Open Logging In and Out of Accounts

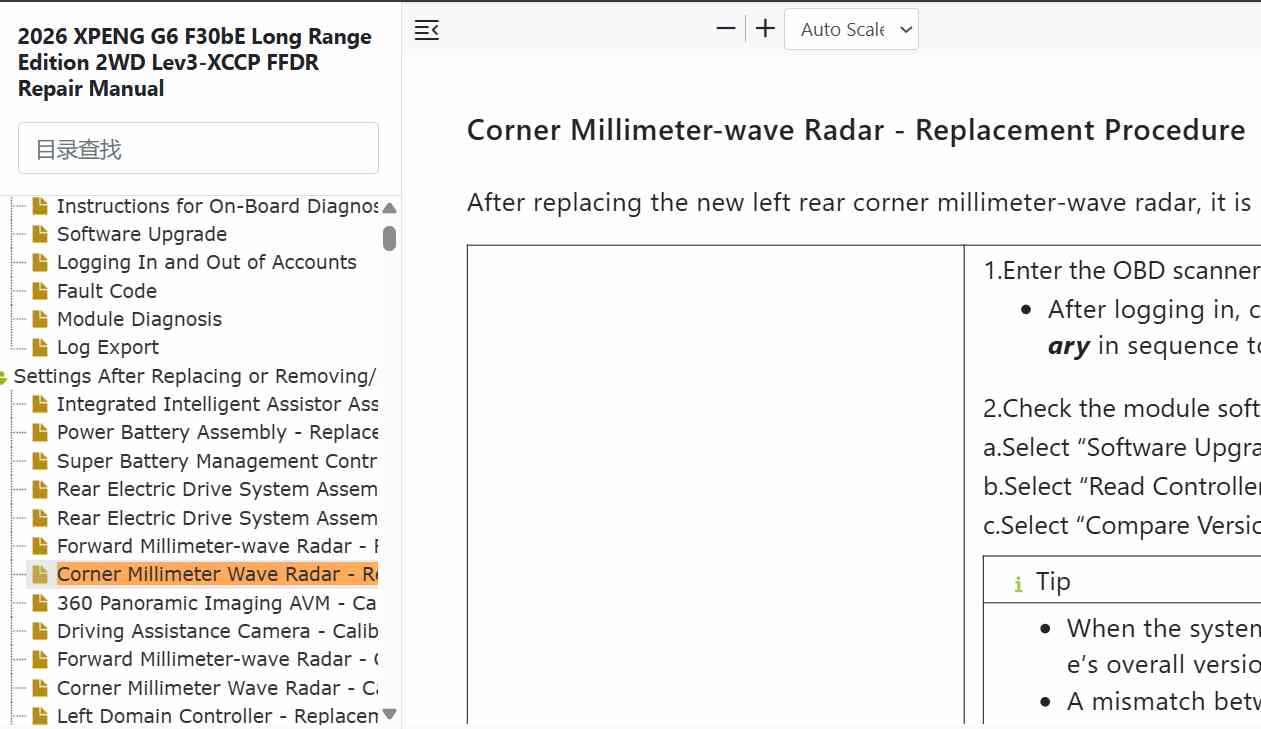point(207,262)
